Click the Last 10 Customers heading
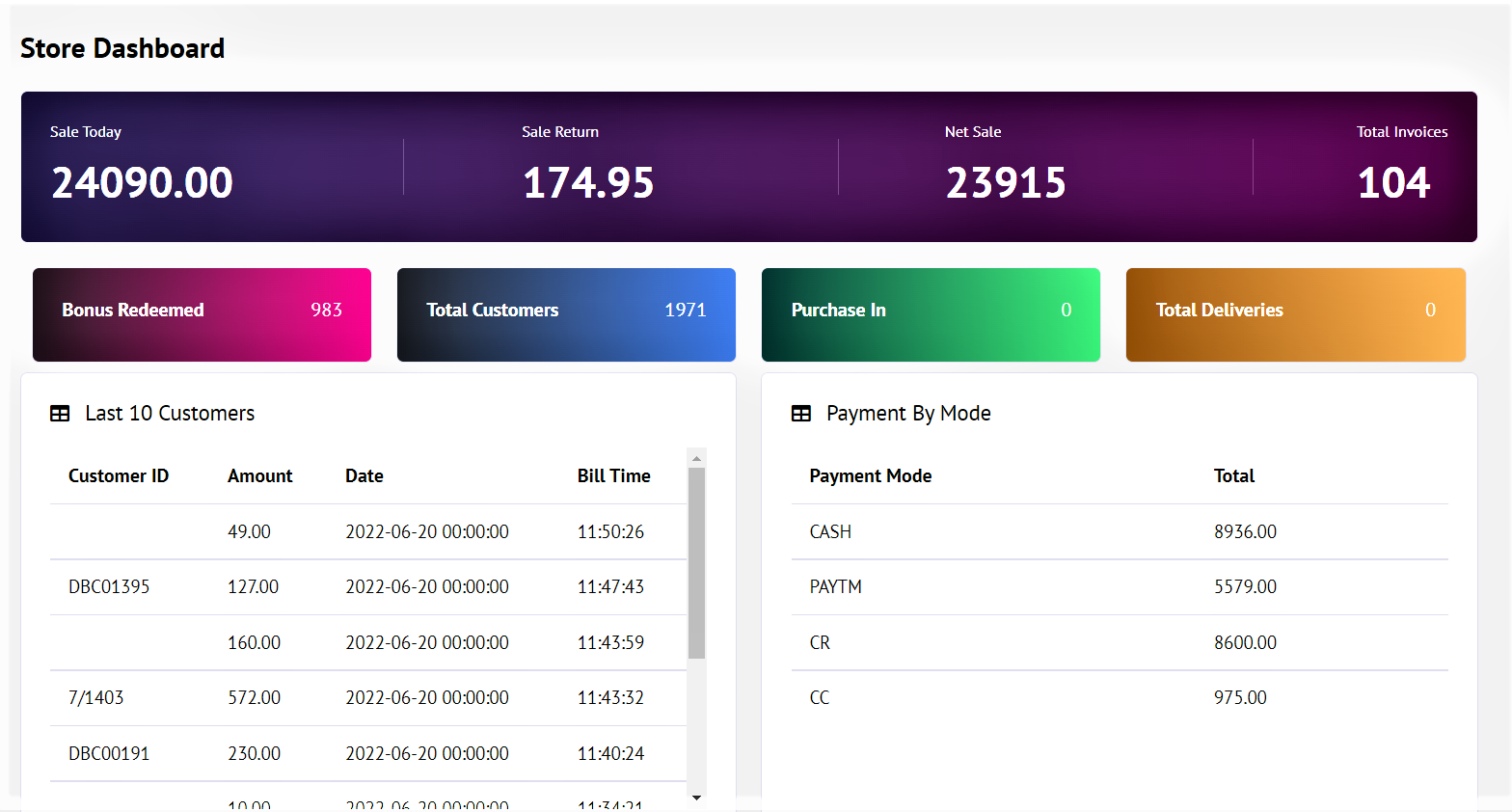 [170, 414]
